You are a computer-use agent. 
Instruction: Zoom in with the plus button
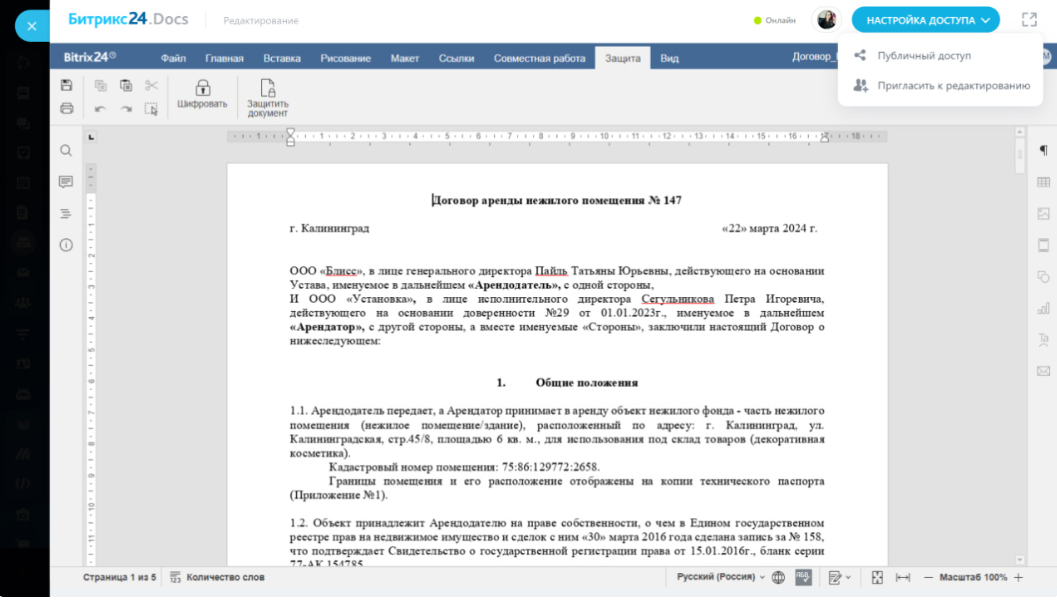[1019, 577]
